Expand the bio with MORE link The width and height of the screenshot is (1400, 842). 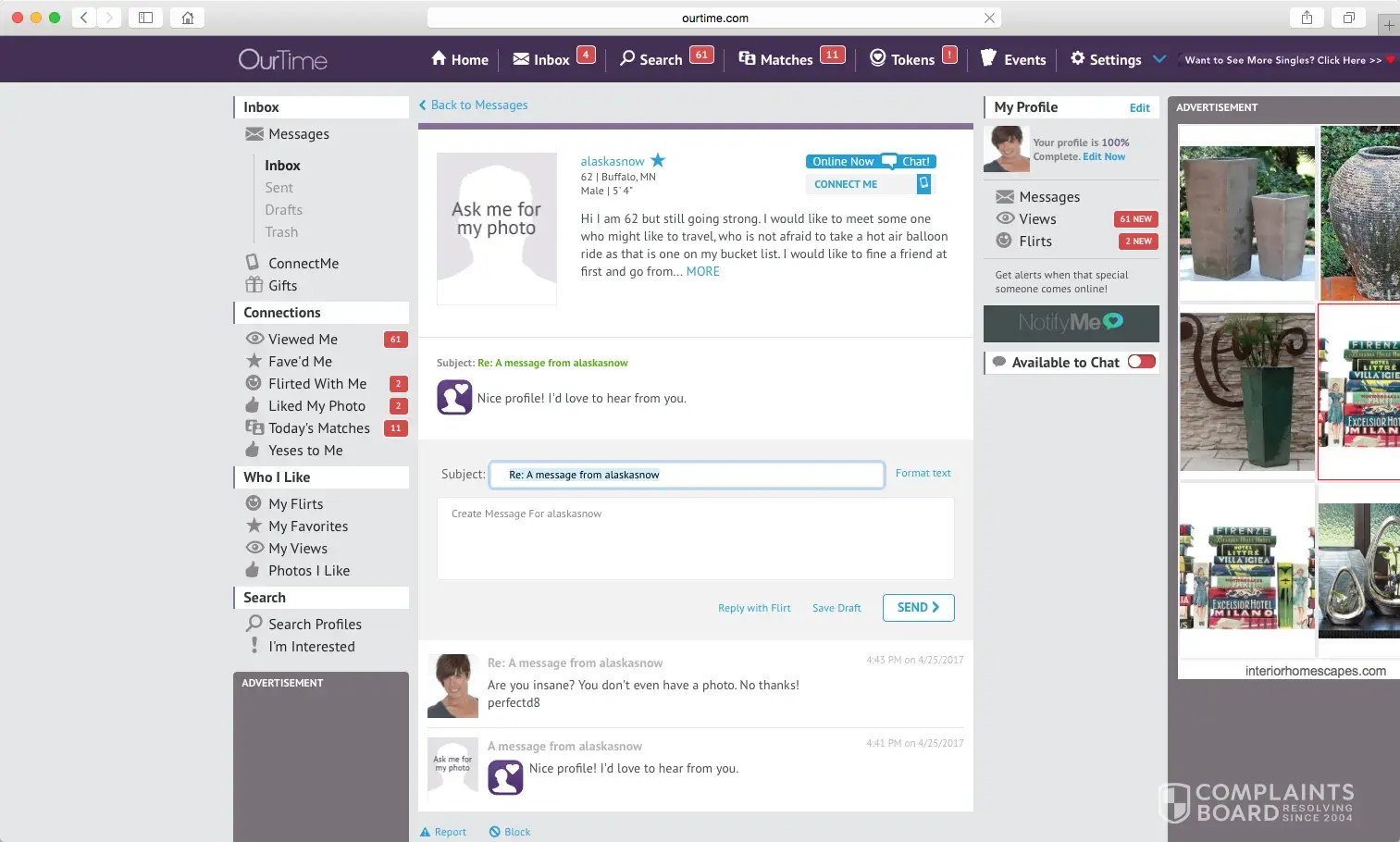[702, 271]
